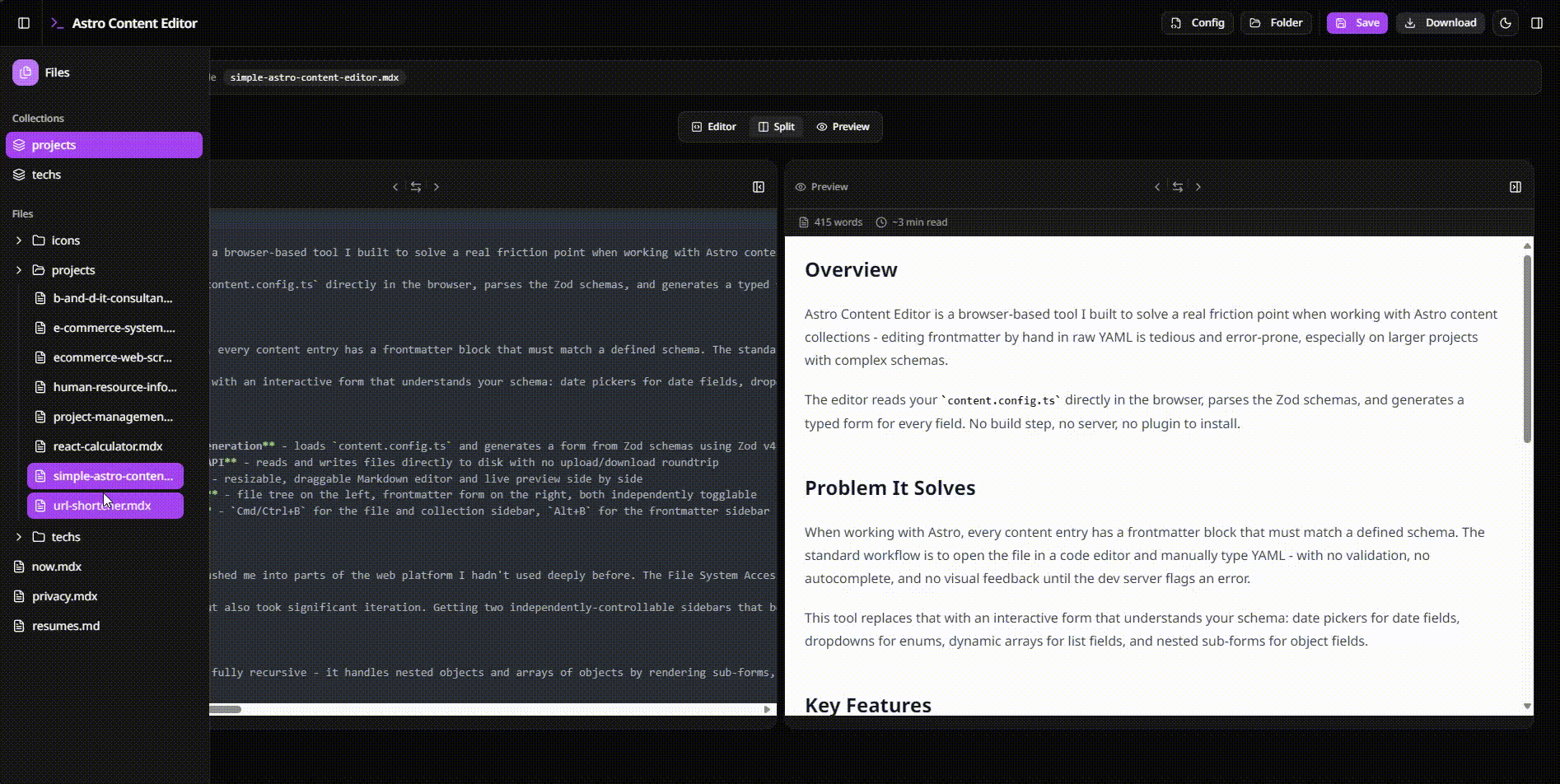Collapse the editor pane icon
The image size is (1560, 784).
pyautogui.click(x=759, y=187)
